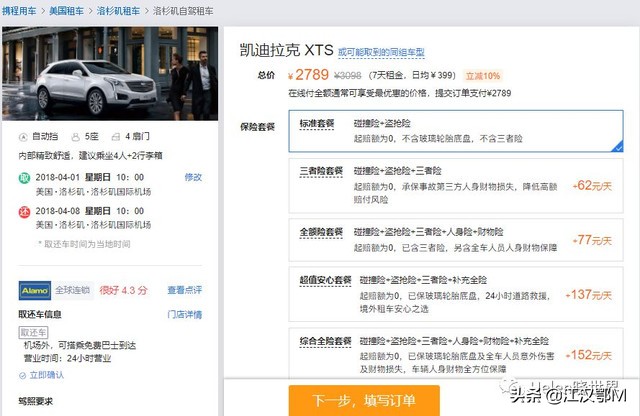Click 修改 to edit rental dates
This screenshot has width=640, height=416.
(193, 177)
